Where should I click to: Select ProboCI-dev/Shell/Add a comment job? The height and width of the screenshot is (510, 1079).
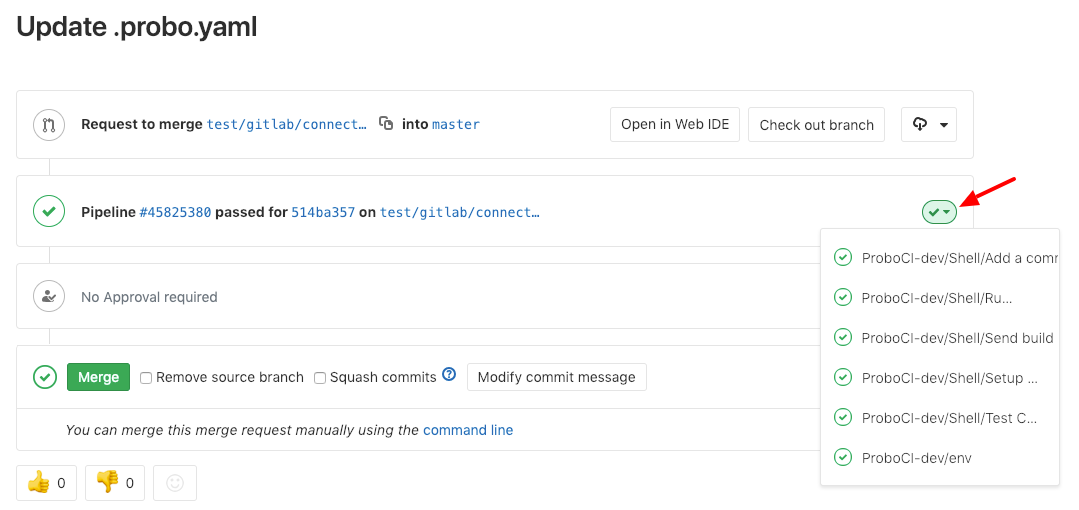coord(945,258)
